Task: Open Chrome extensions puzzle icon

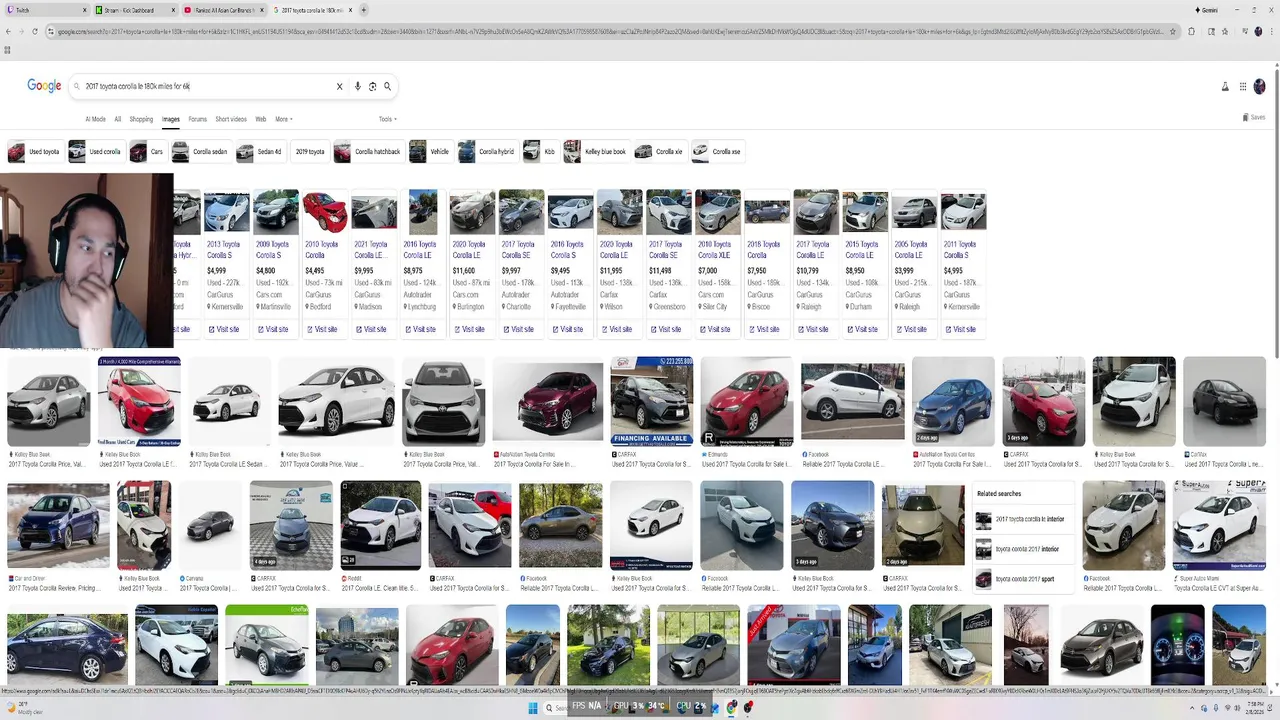Action: point(1193,31)
